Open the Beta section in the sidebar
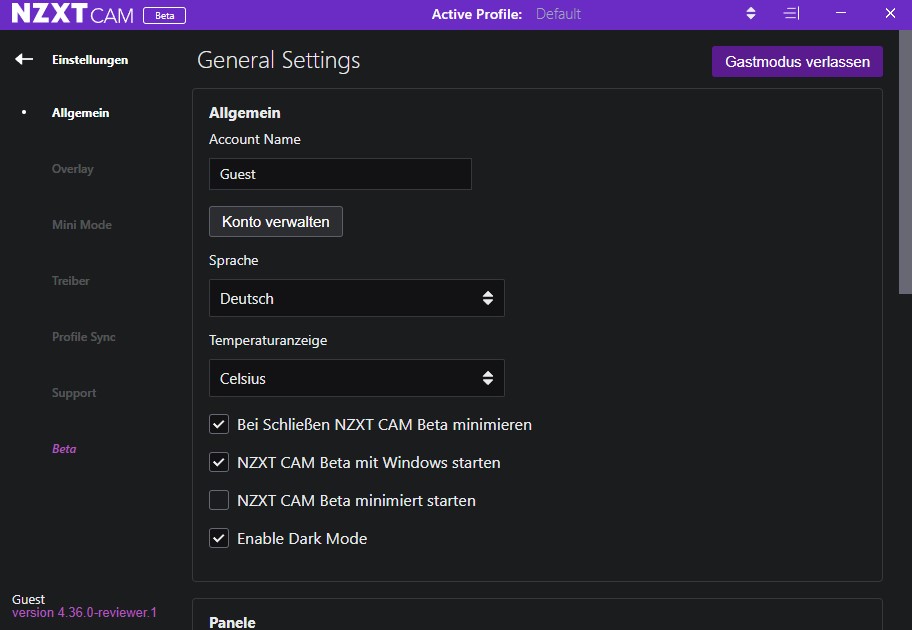This screenshot has height=630, width=912. 64,449
